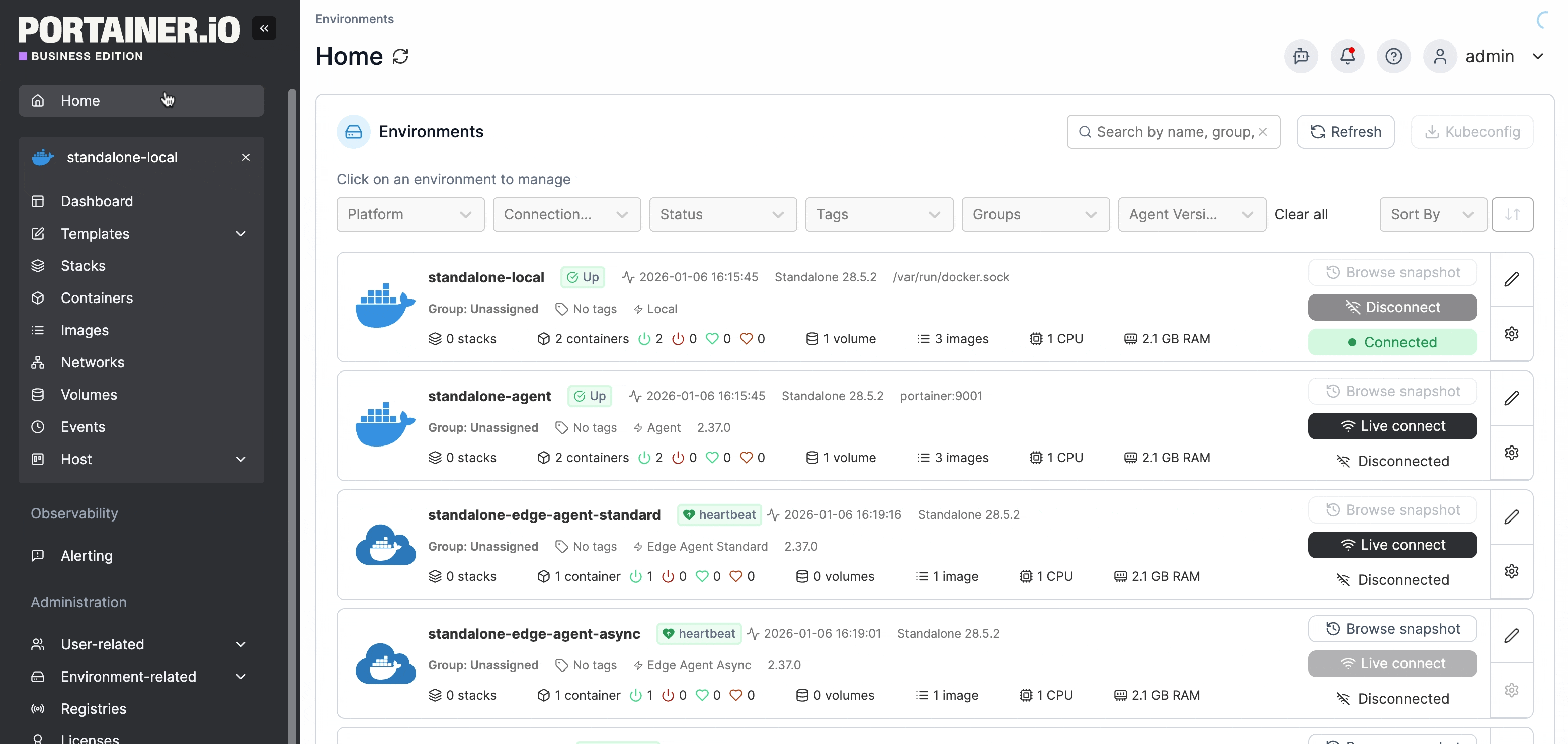Edit standalone-local using the pencil icon
The image size is (1568, 744).
coord(1511,280)
